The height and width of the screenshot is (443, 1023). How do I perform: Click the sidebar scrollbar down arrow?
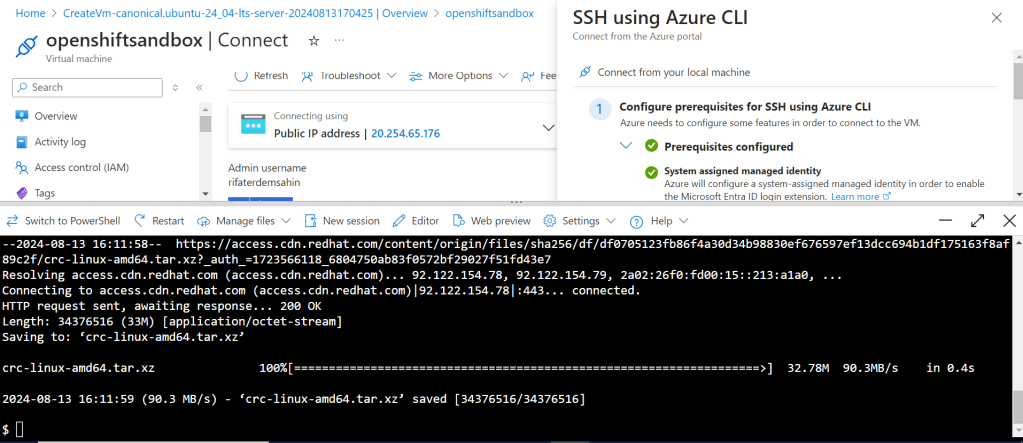(206, 194)
